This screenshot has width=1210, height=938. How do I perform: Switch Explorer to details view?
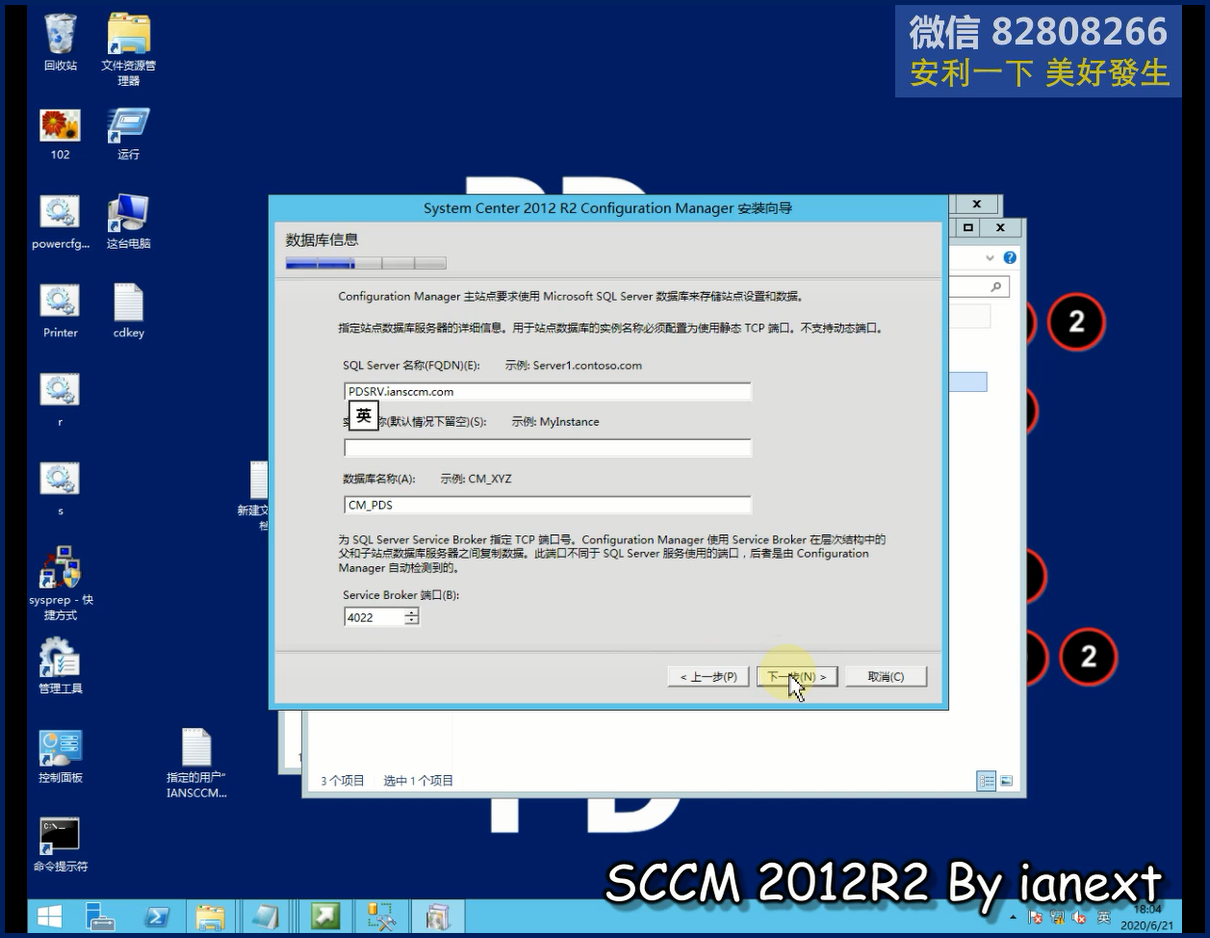[x=986, y=781]
